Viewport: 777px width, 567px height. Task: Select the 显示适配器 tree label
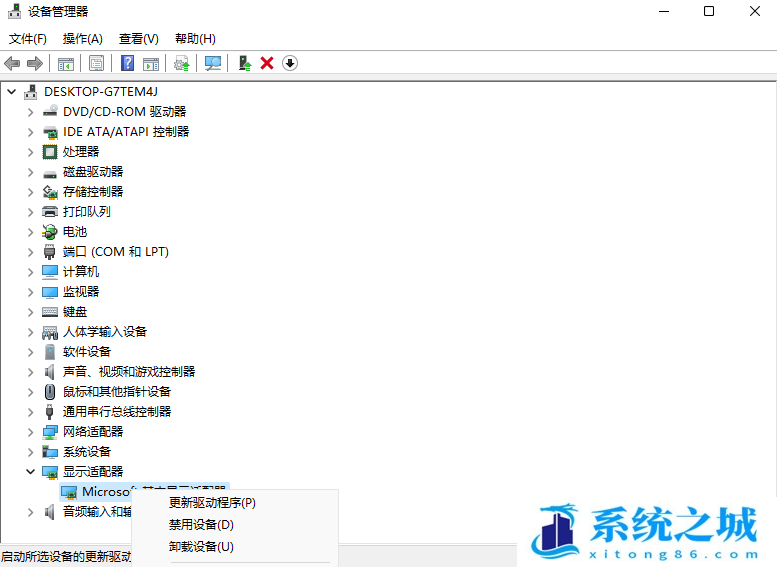pos(93,471)
